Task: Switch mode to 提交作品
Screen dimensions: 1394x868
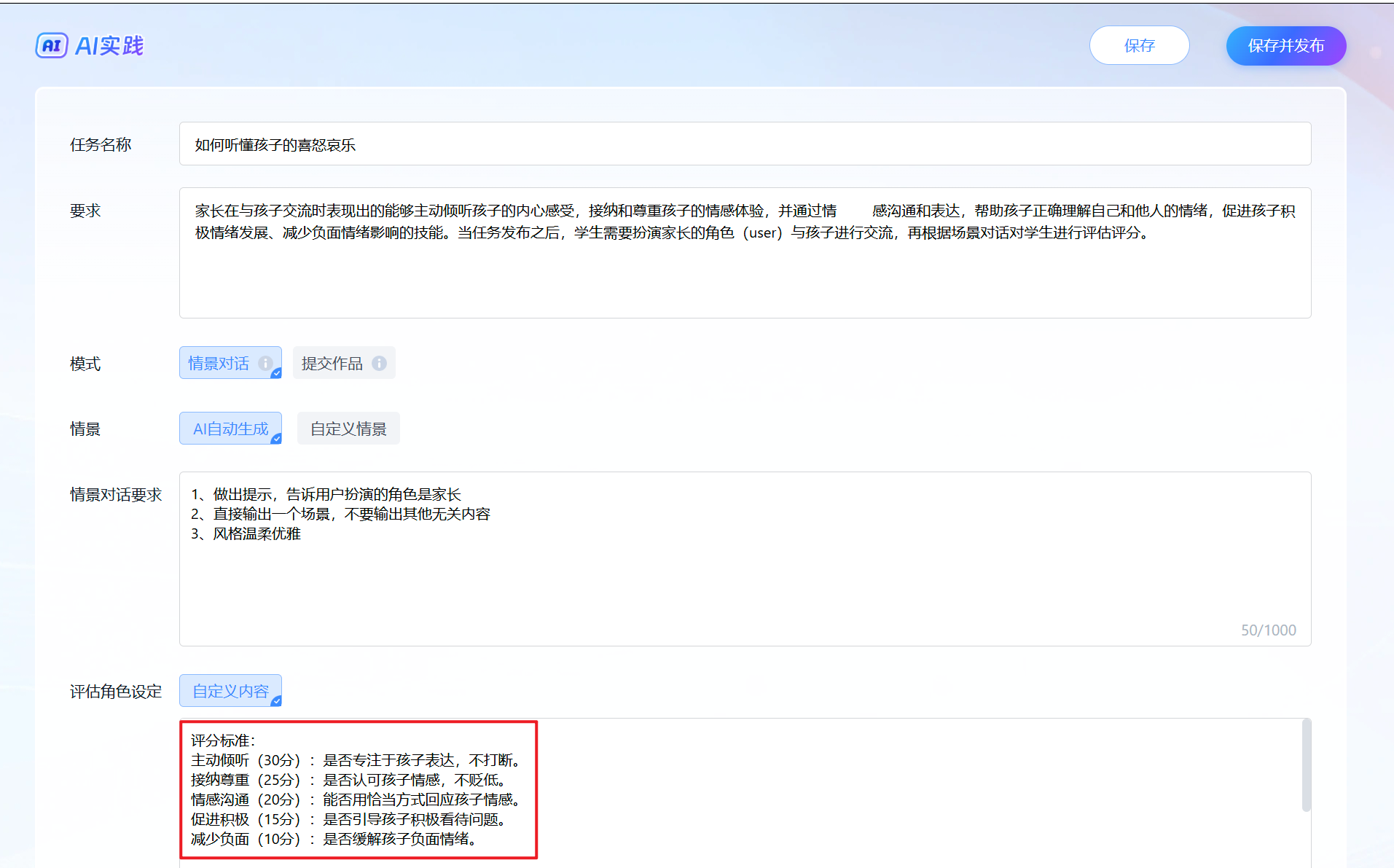Action: point(332,363)
